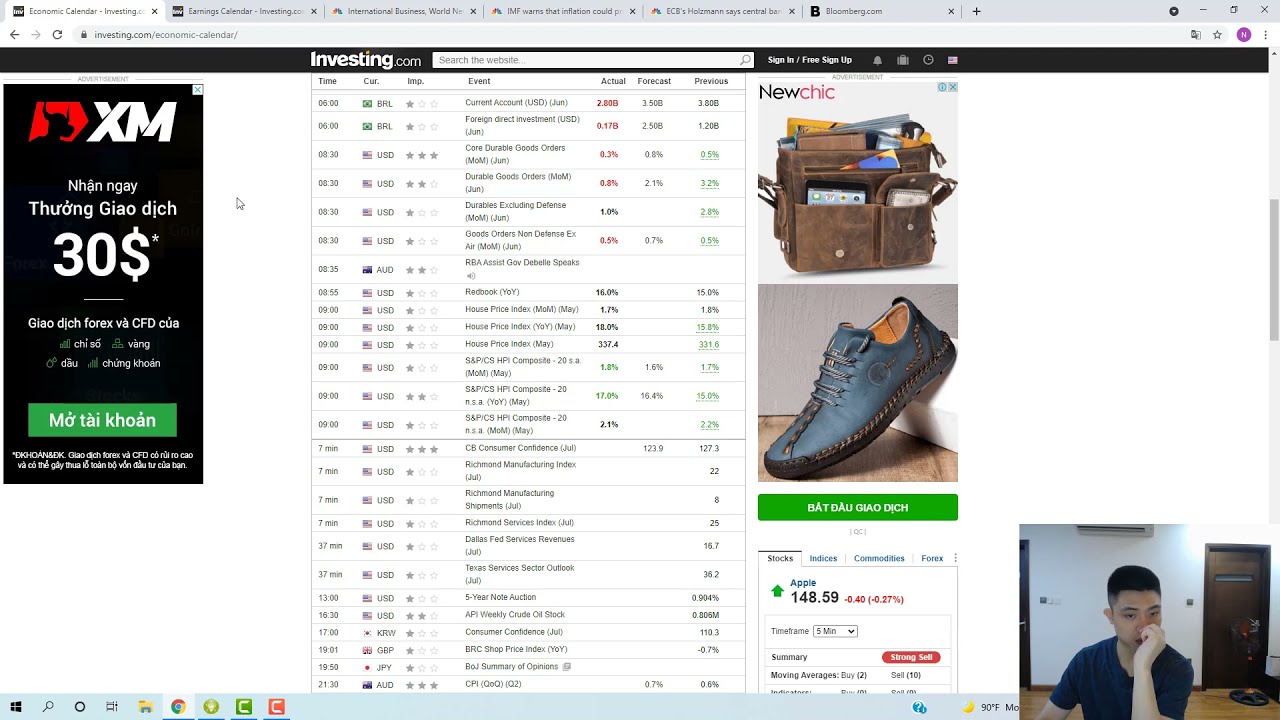This screenshot has width=1280, height=720.
Task: Click in the website search field
Action: (585, 60)
